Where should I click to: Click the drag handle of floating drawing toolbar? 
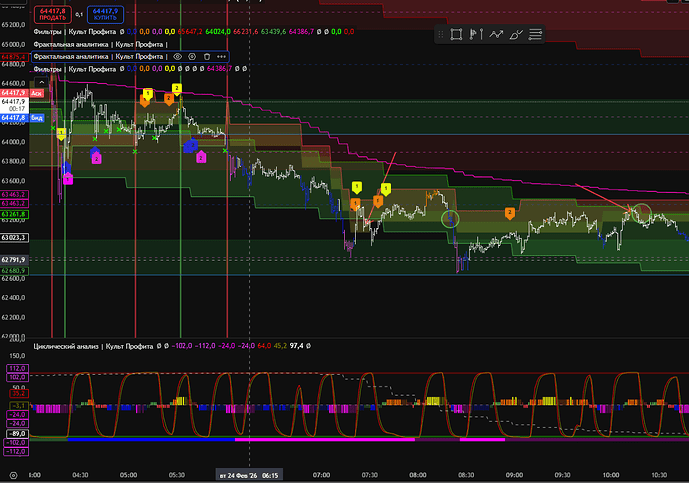pyautogui.click(x=441, y=34)
